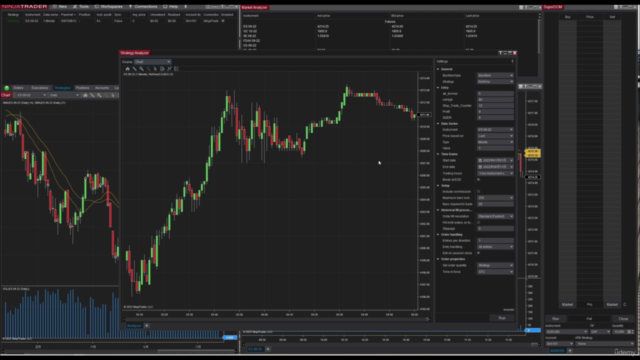
Task: Open the Backtest type dropdown
Action: [495, 76]
